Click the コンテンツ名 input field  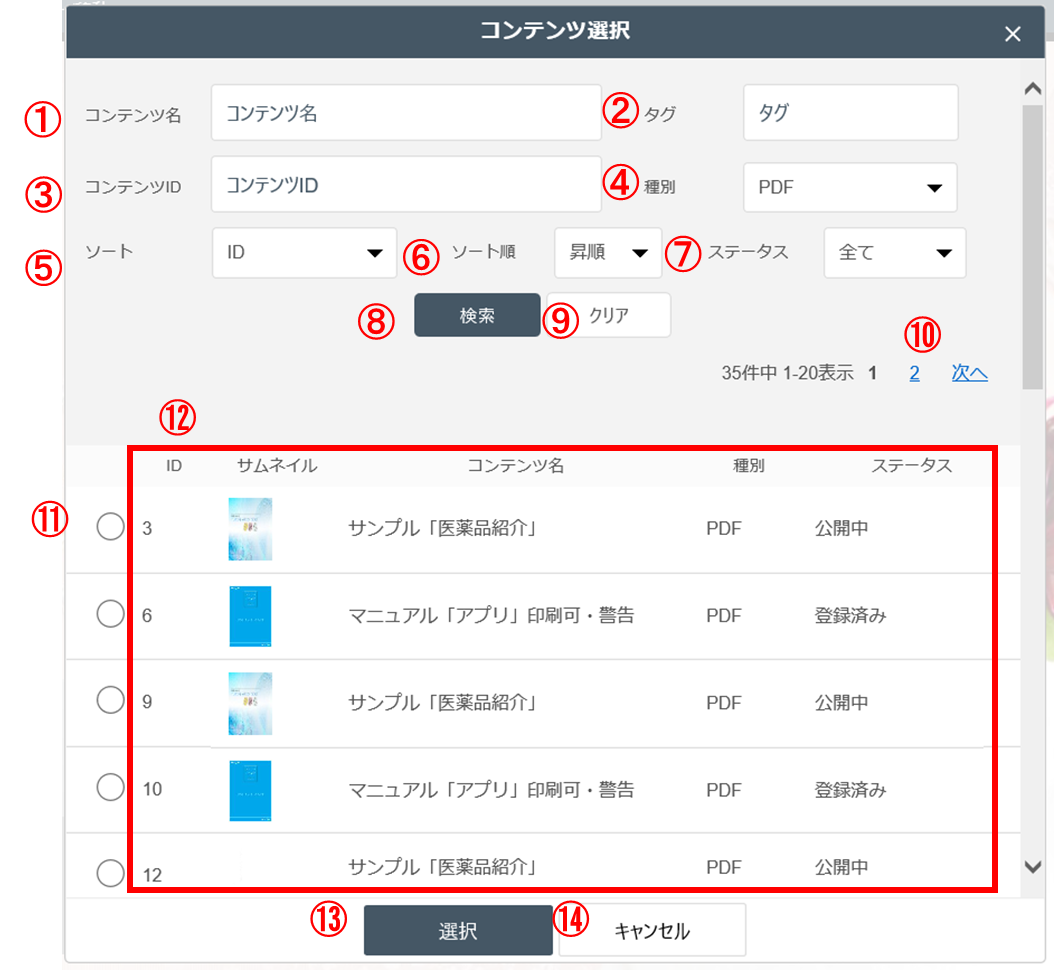pos(405,113)
